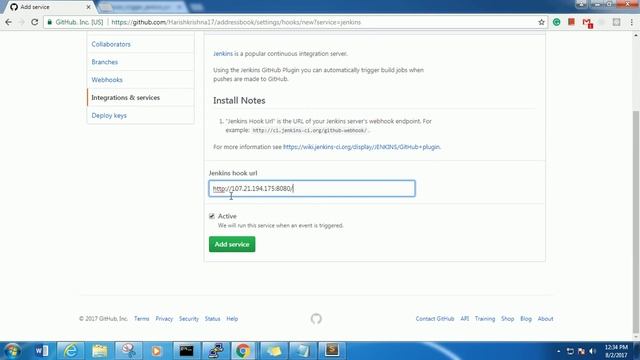
Task: Open Branches settings section
Action: 104,62
